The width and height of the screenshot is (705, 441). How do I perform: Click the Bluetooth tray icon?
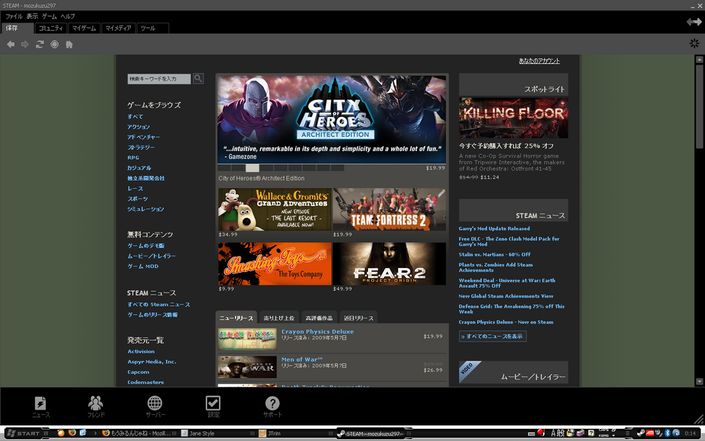coord(668,433)
